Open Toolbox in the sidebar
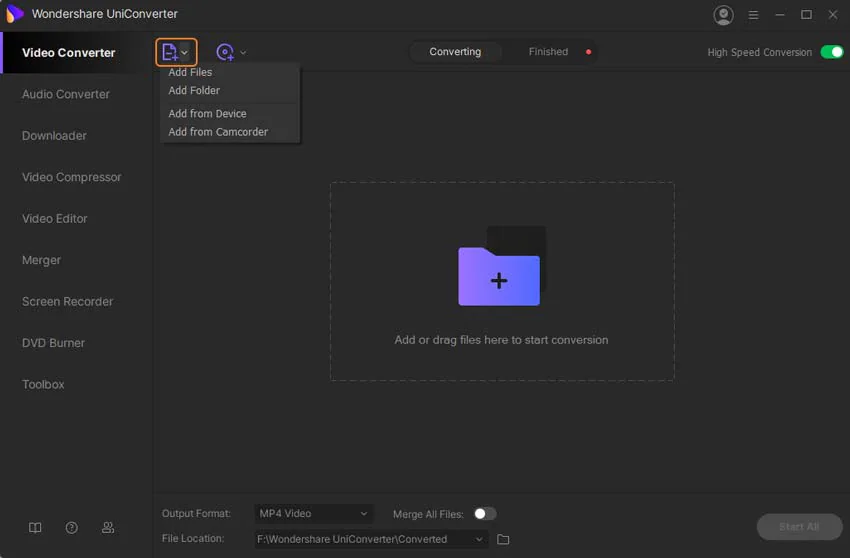Image resolution: width=850 pixels, height=558 pixels. tap(43, 384)
